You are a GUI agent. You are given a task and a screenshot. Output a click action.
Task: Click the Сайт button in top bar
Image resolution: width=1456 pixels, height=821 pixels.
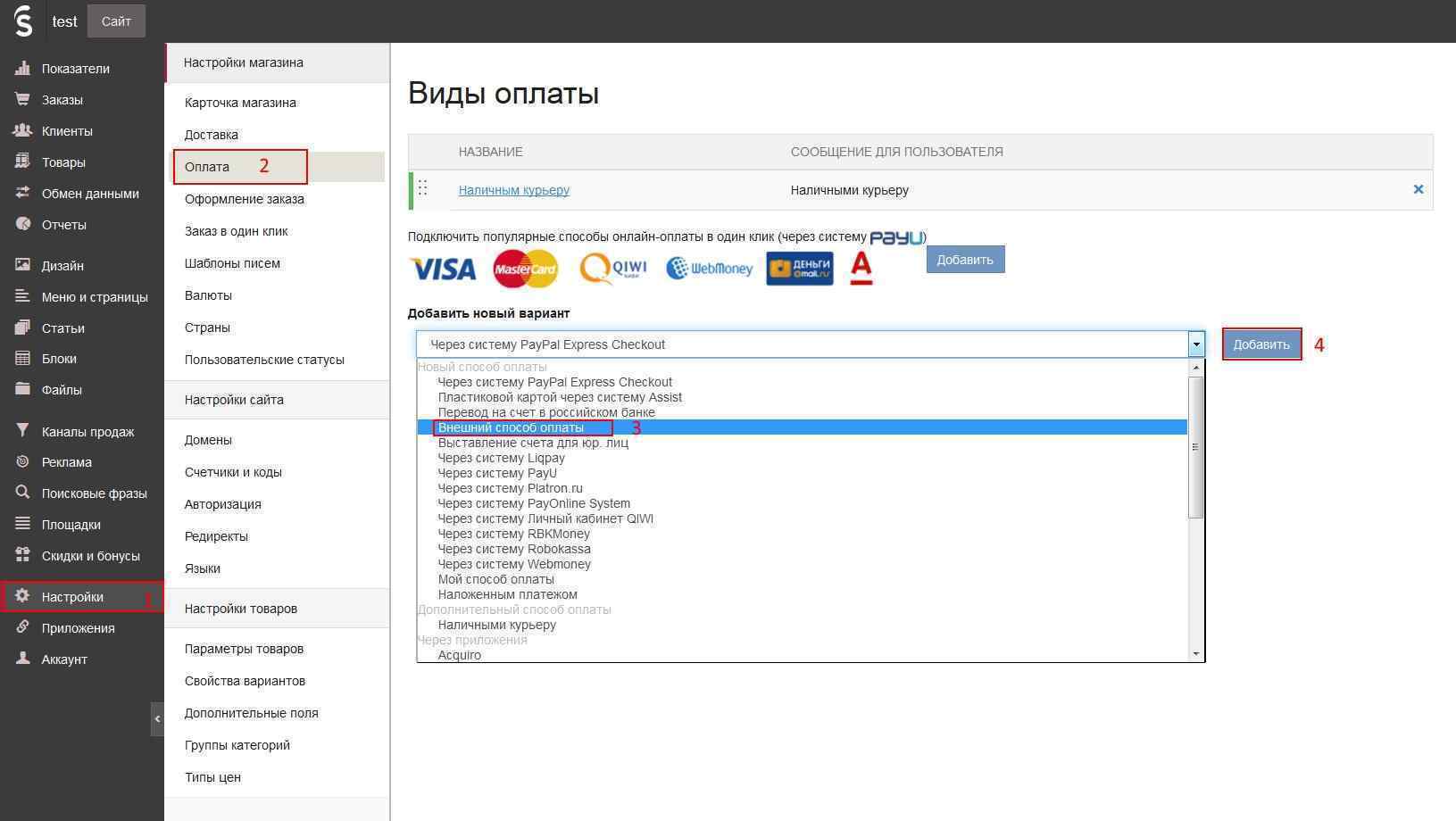tap(116, 21)
